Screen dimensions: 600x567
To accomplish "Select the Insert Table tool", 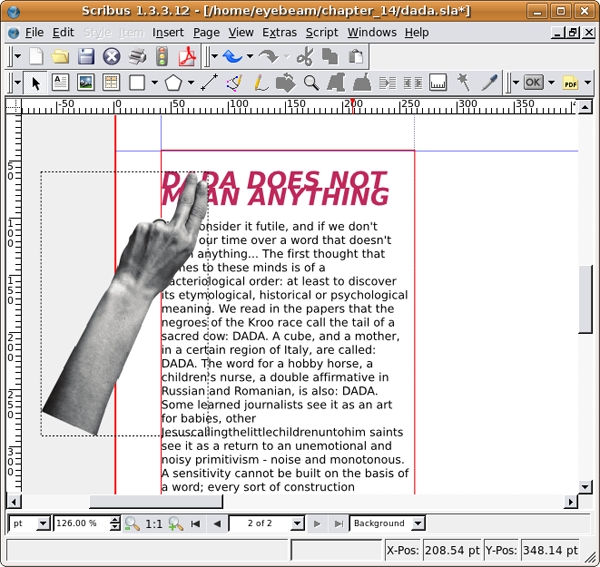I will pyautogui.click(x=111, y=83).
